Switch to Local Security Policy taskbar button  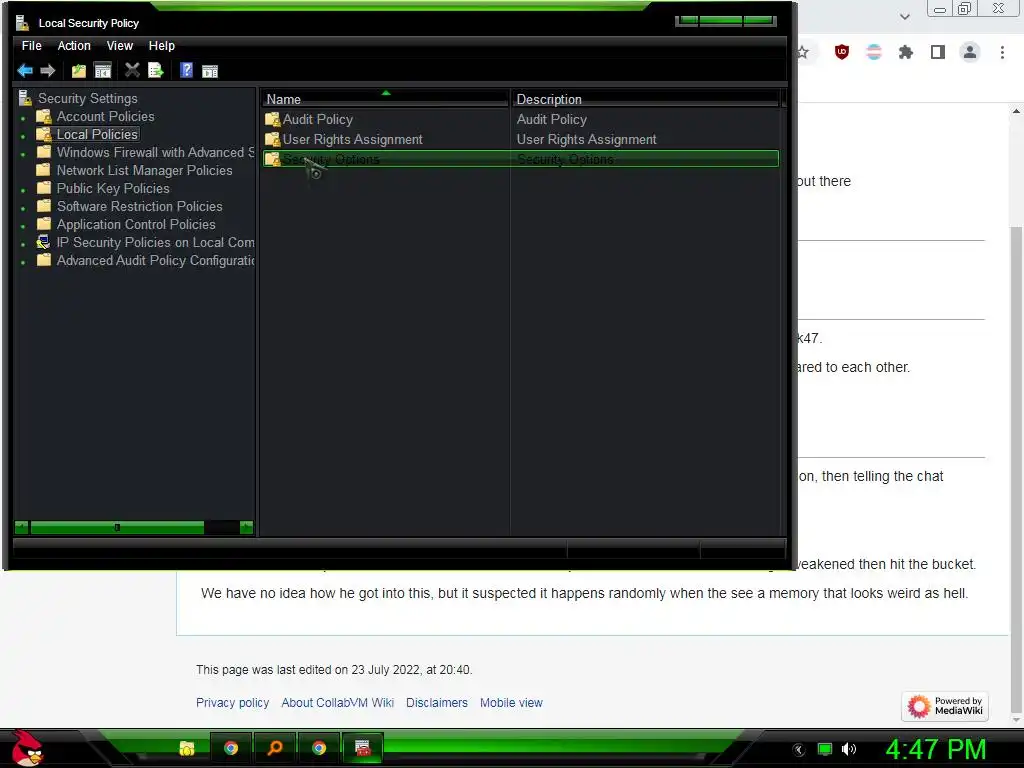(x=362, y=748)
